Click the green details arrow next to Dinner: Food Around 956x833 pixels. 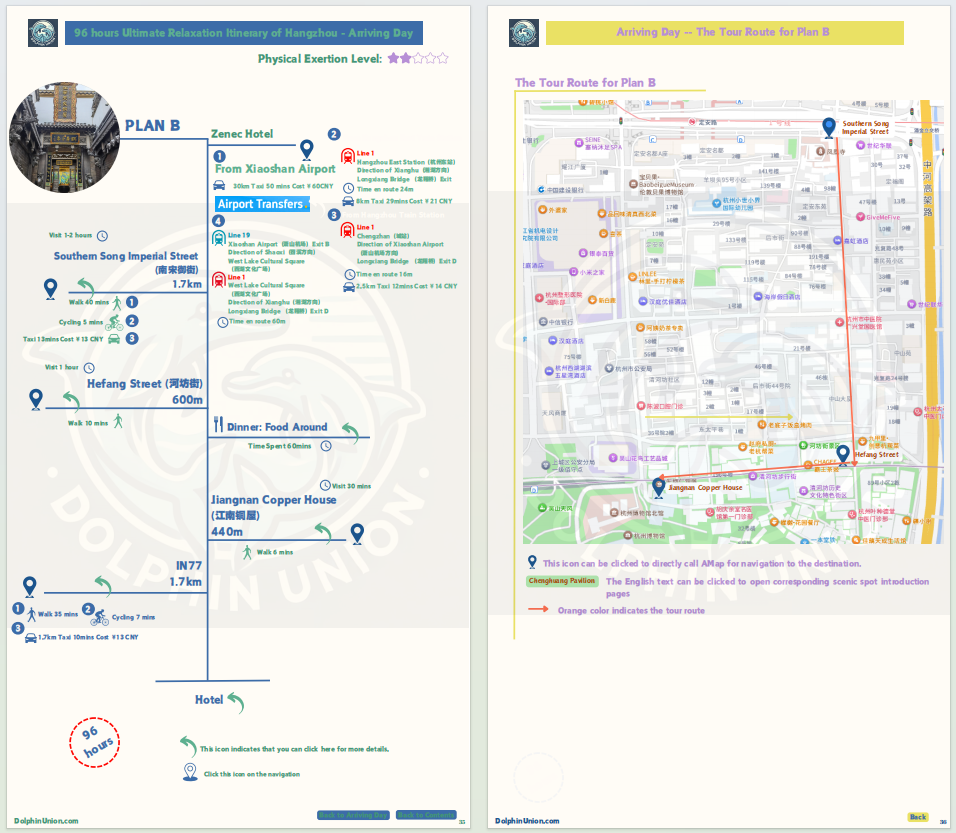click(350, 430)
